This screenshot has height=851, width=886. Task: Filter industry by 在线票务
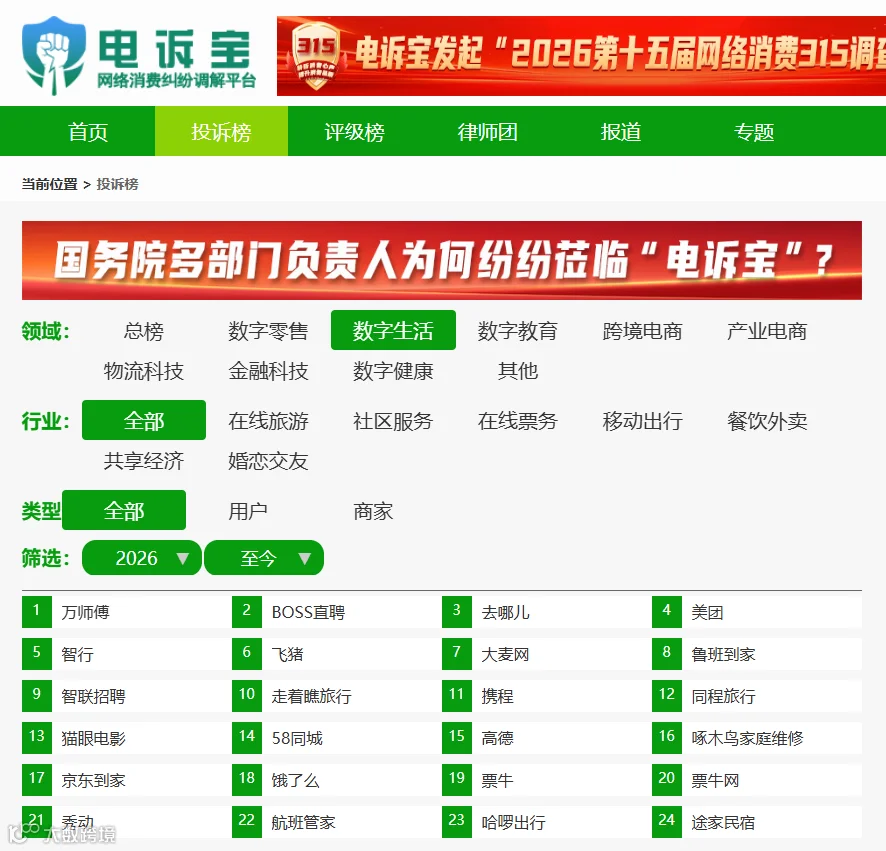[x=518, y=421]
